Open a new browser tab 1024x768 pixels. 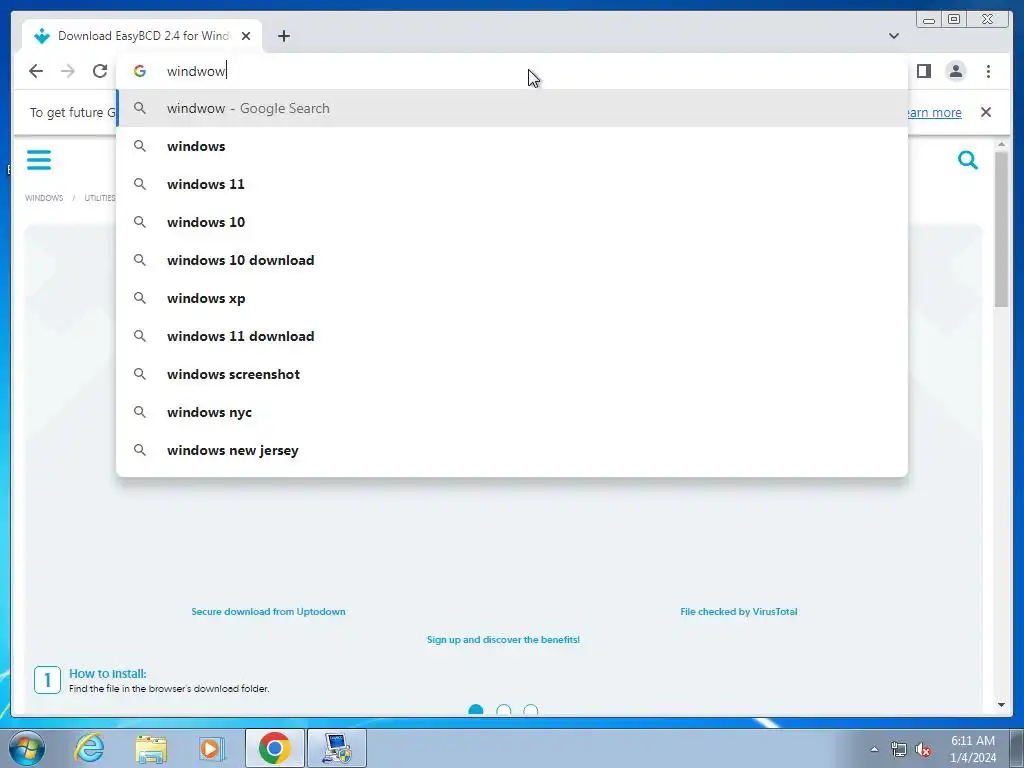pyautogui.click(x=283, y=36)
